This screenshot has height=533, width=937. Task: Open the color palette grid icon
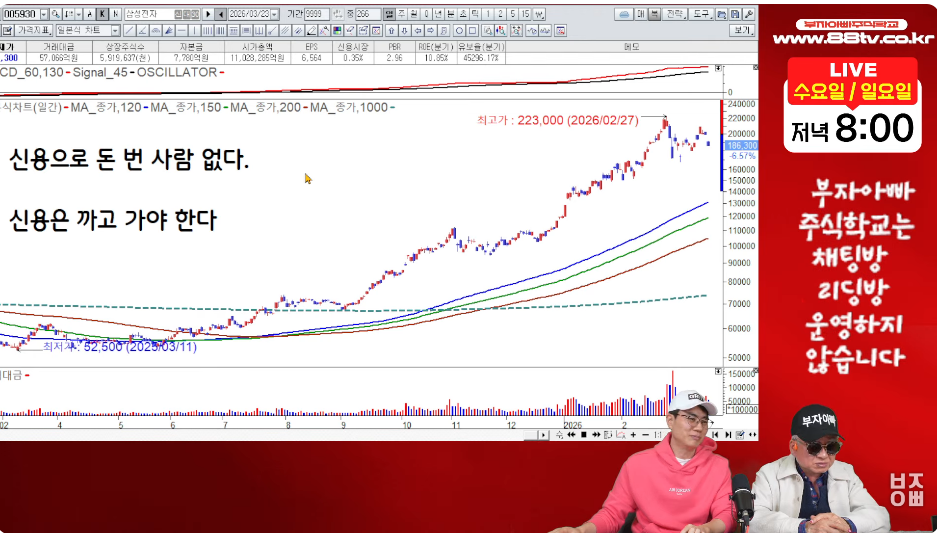pyautogui.click(x=337, y=30)
